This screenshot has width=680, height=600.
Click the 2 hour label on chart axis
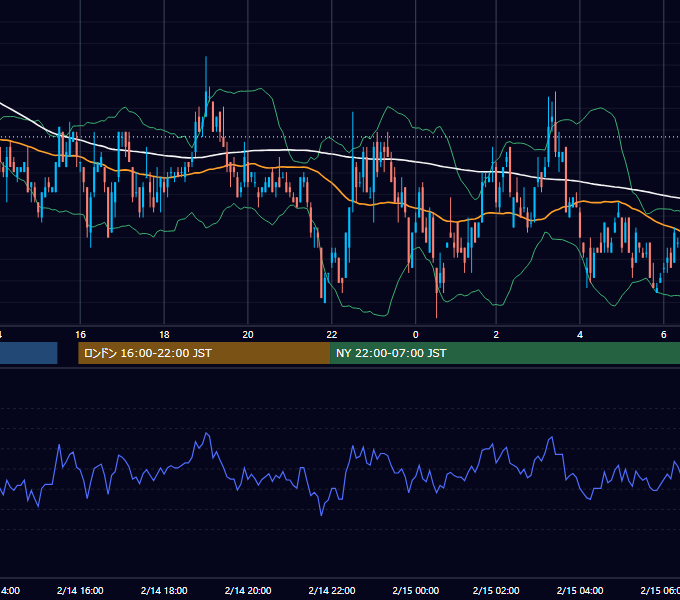pyautogui.click(x=496, y=335)
